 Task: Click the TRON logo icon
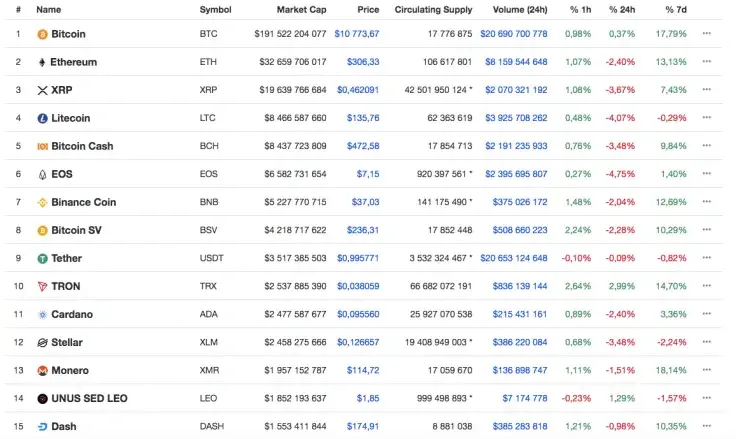[42, 286]
